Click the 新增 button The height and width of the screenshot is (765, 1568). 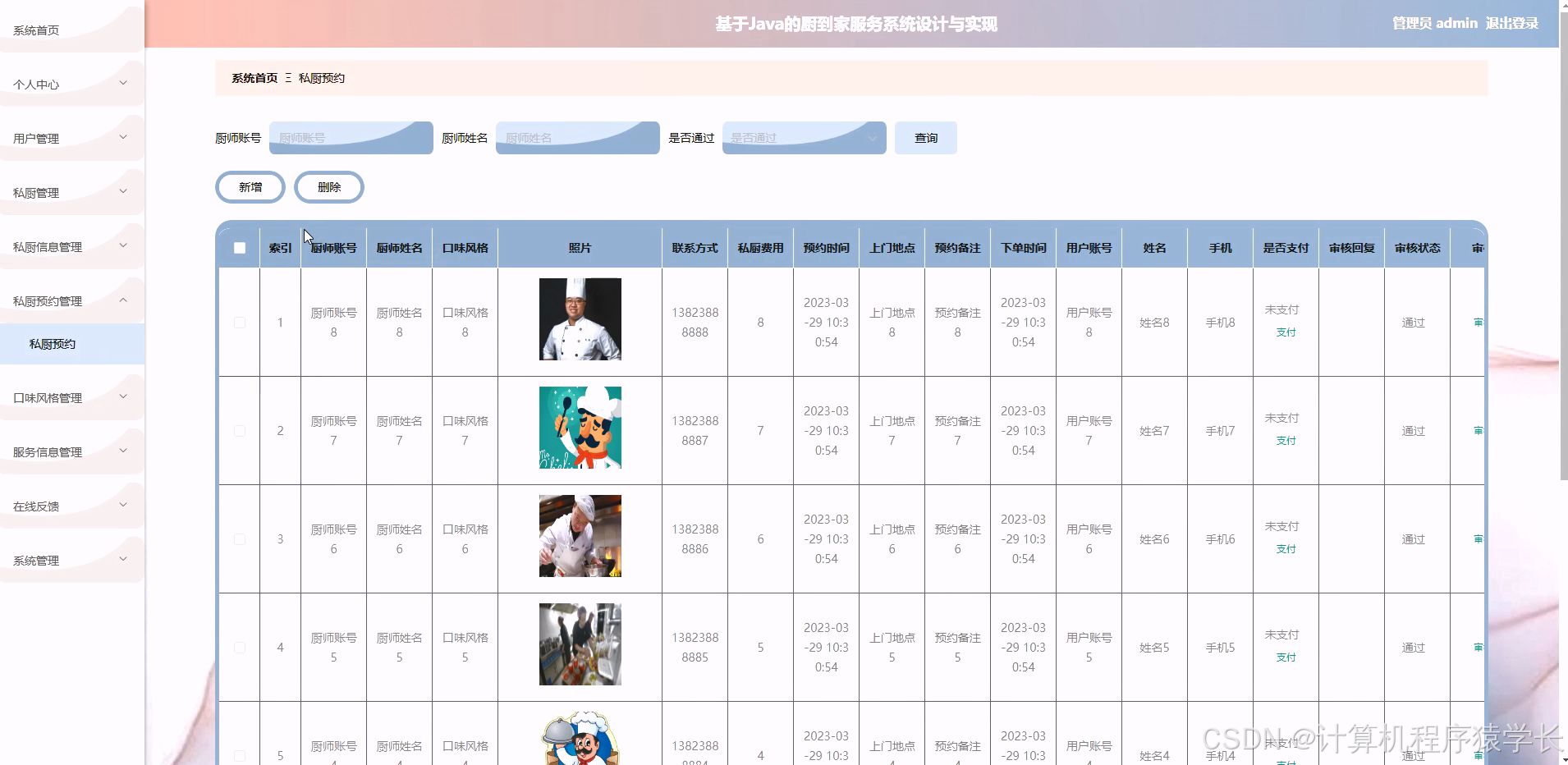click(x=250, y=187)
